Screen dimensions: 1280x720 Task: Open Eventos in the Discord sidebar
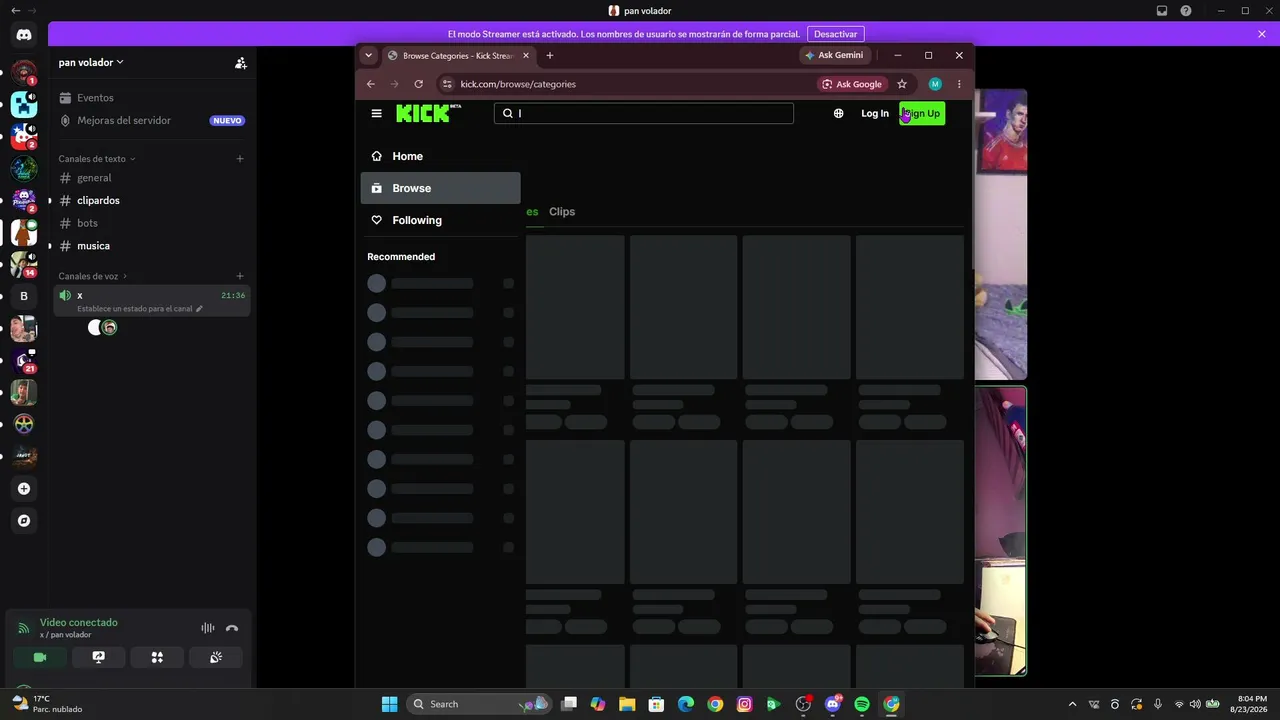point(152,98)
